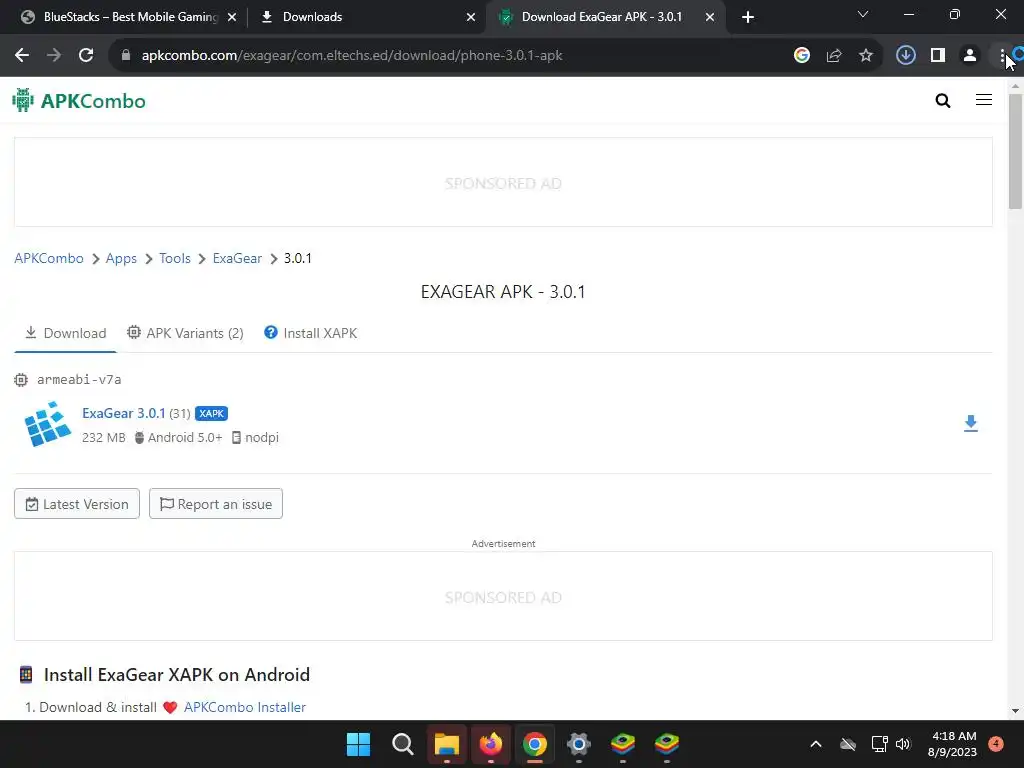The image size is (1024, 768).
Task: Click the armeabi-v7a label
Action: pos(79,379)
